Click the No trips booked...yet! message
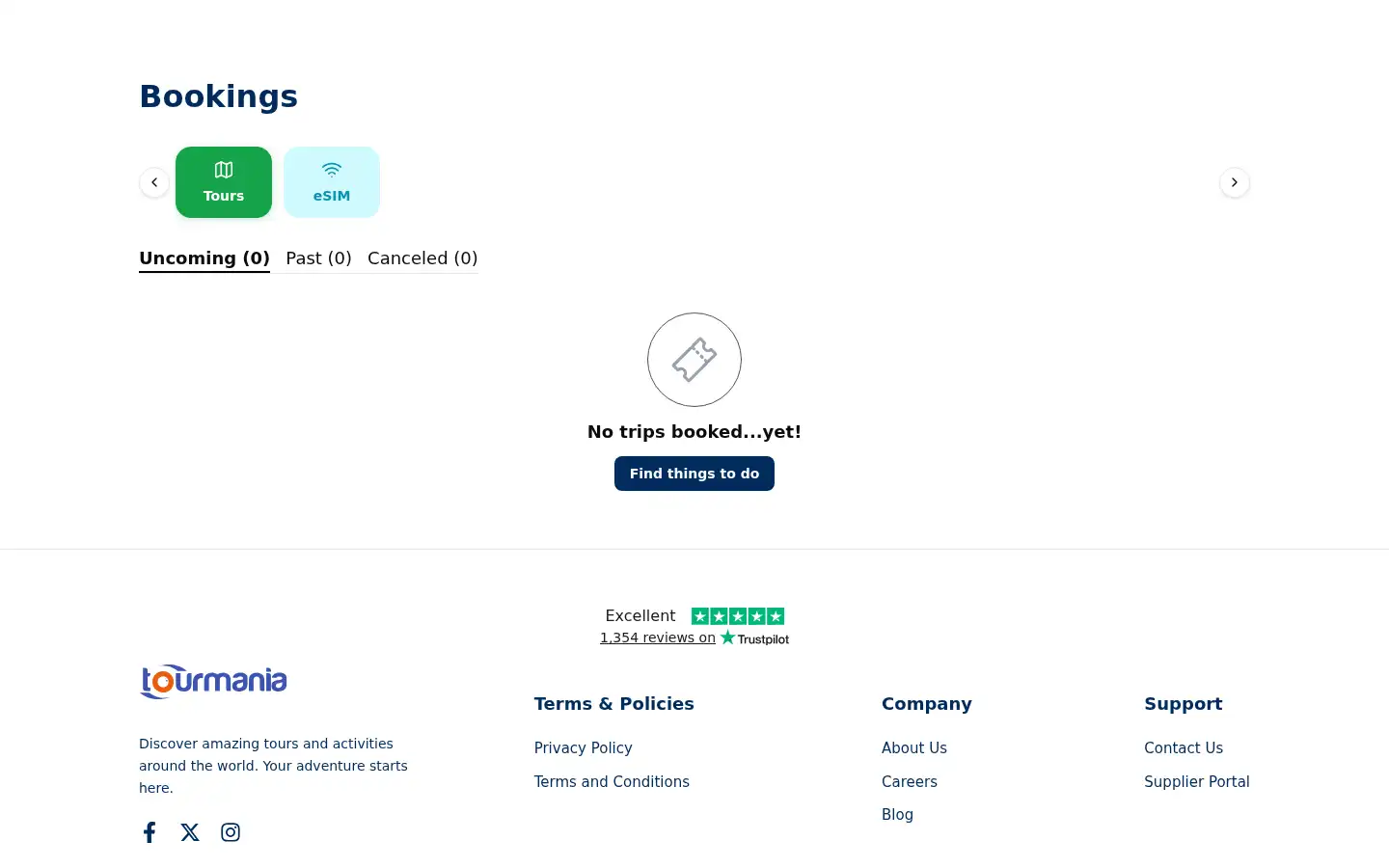Viewport: 1389px width, 868px height. point(694,432)
